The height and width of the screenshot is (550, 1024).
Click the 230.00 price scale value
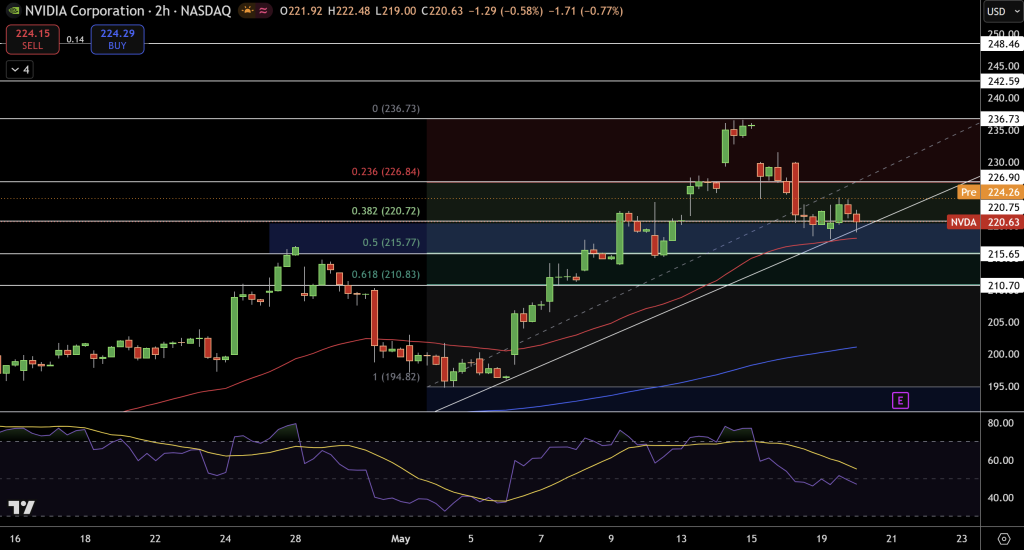coord(1003,162)
